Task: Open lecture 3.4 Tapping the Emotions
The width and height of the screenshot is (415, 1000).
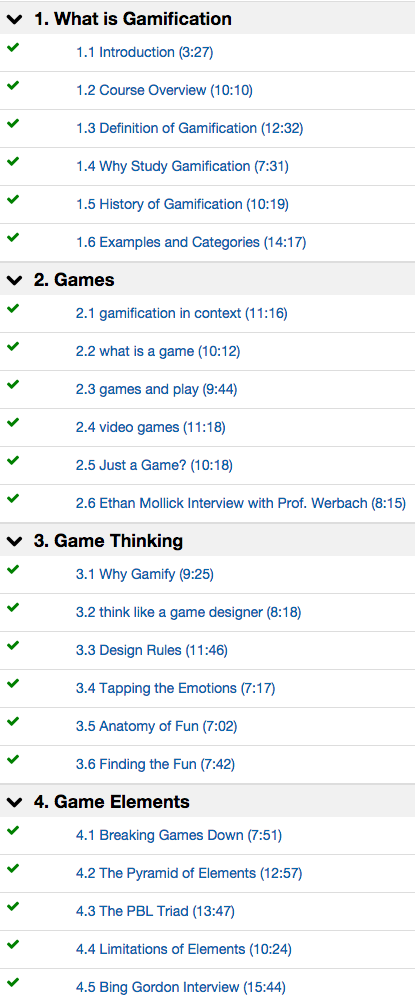Action: click(175, 689)
